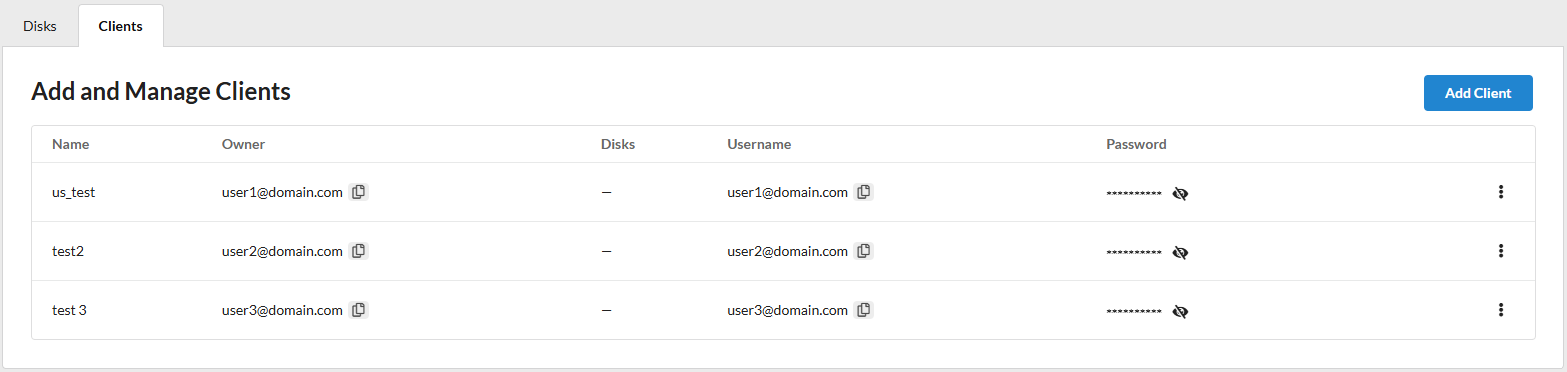
Task: Reveal the password for us_test client
Action: pos(1180,193)
